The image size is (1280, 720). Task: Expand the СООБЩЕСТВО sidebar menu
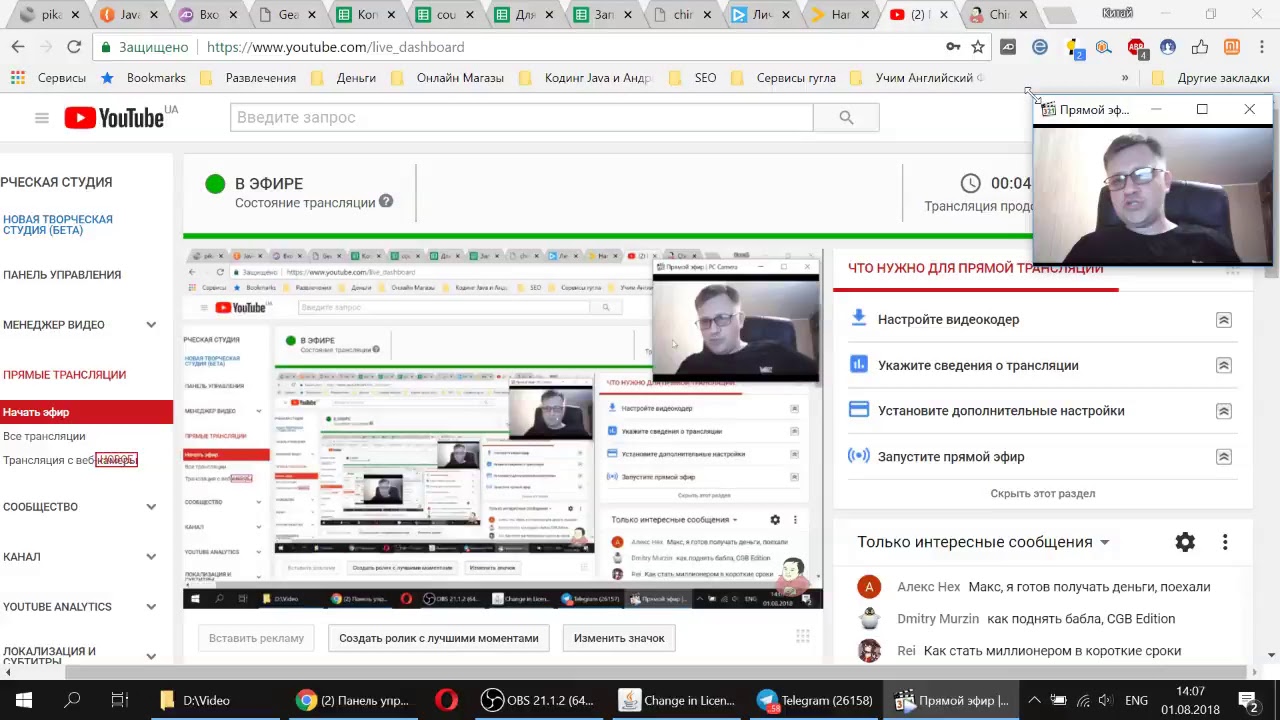151,507
